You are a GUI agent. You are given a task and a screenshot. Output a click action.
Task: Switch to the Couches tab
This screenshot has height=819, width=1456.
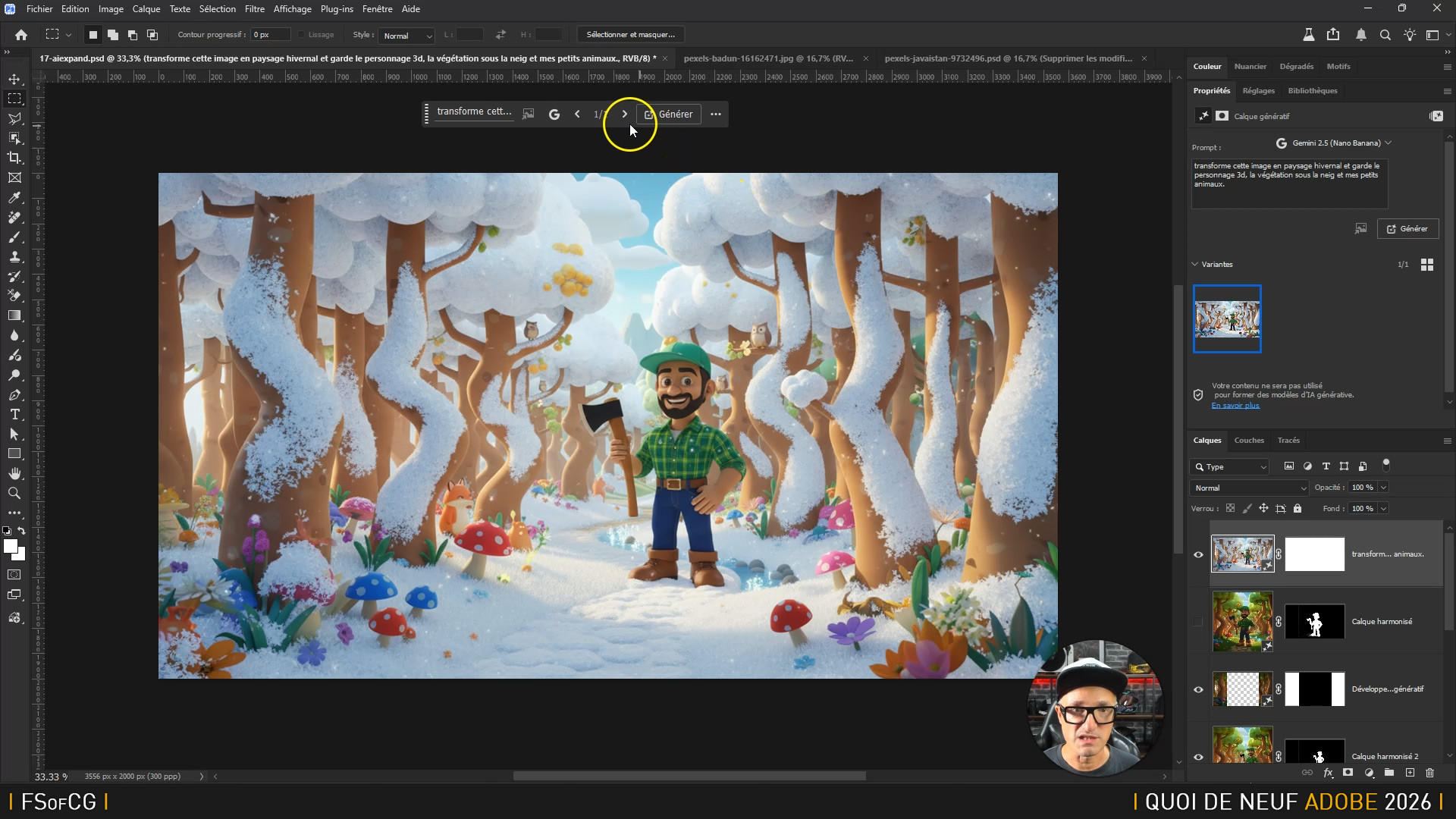pyautogui.click(x=1248, y=440)
